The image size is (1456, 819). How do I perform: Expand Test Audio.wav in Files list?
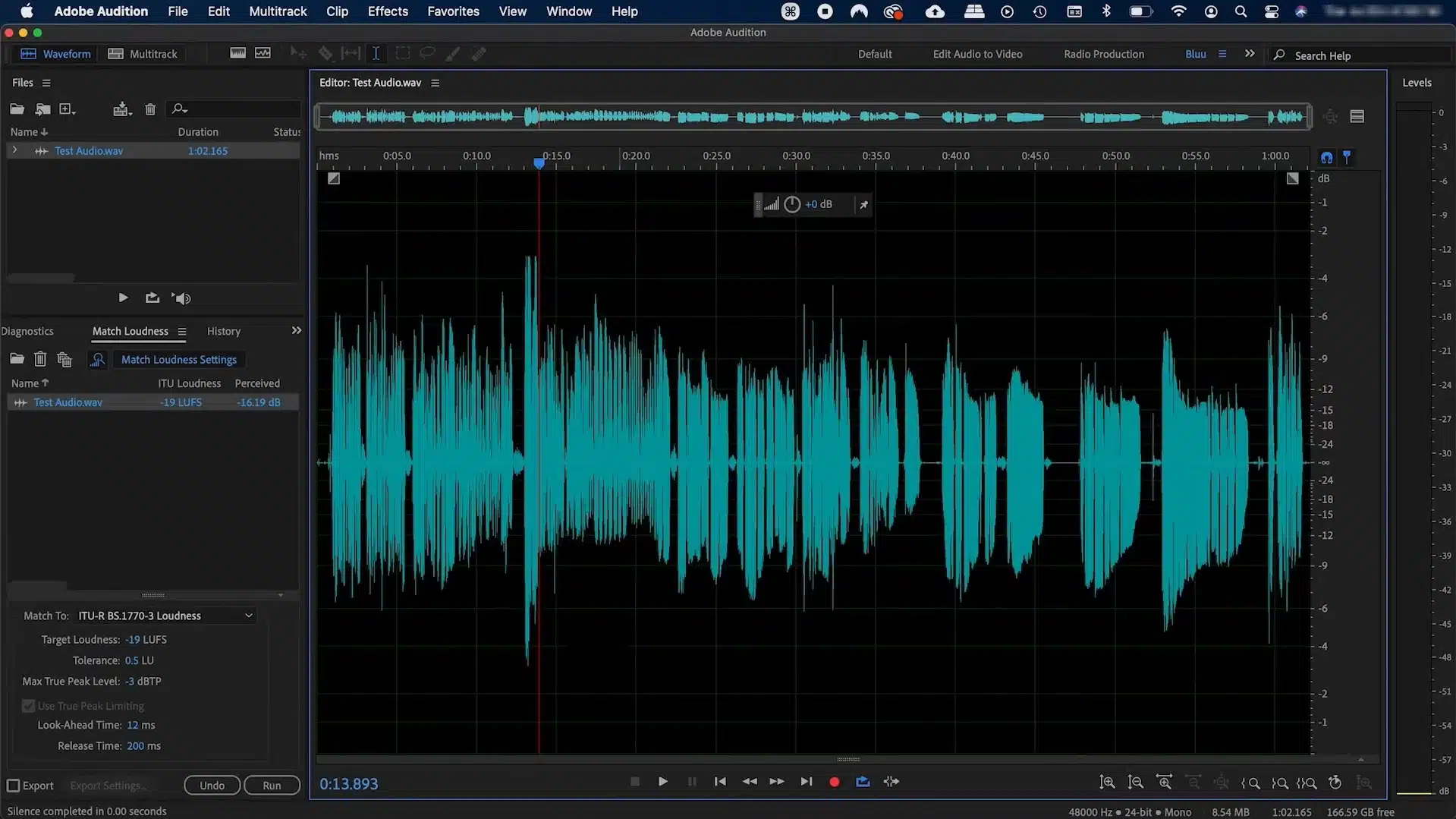14,150
